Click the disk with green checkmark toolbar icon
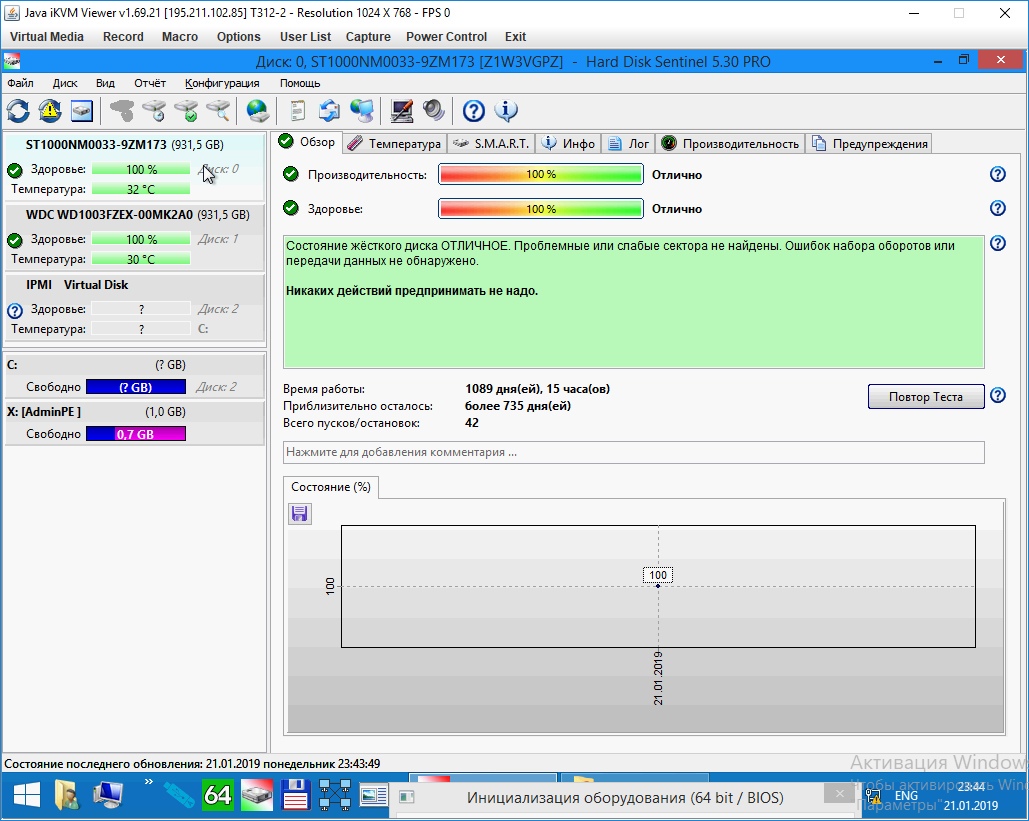 point(186,111)
